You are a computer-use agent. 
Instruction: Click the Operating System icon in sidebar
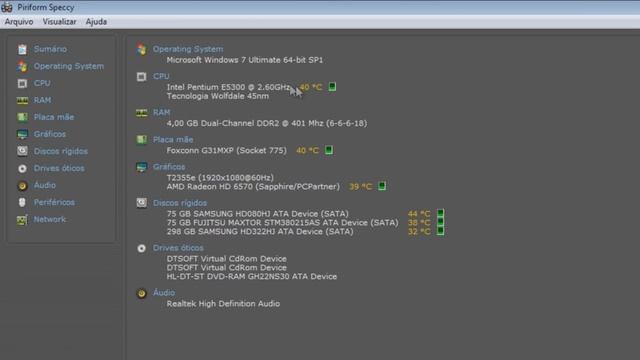(22, 66)
